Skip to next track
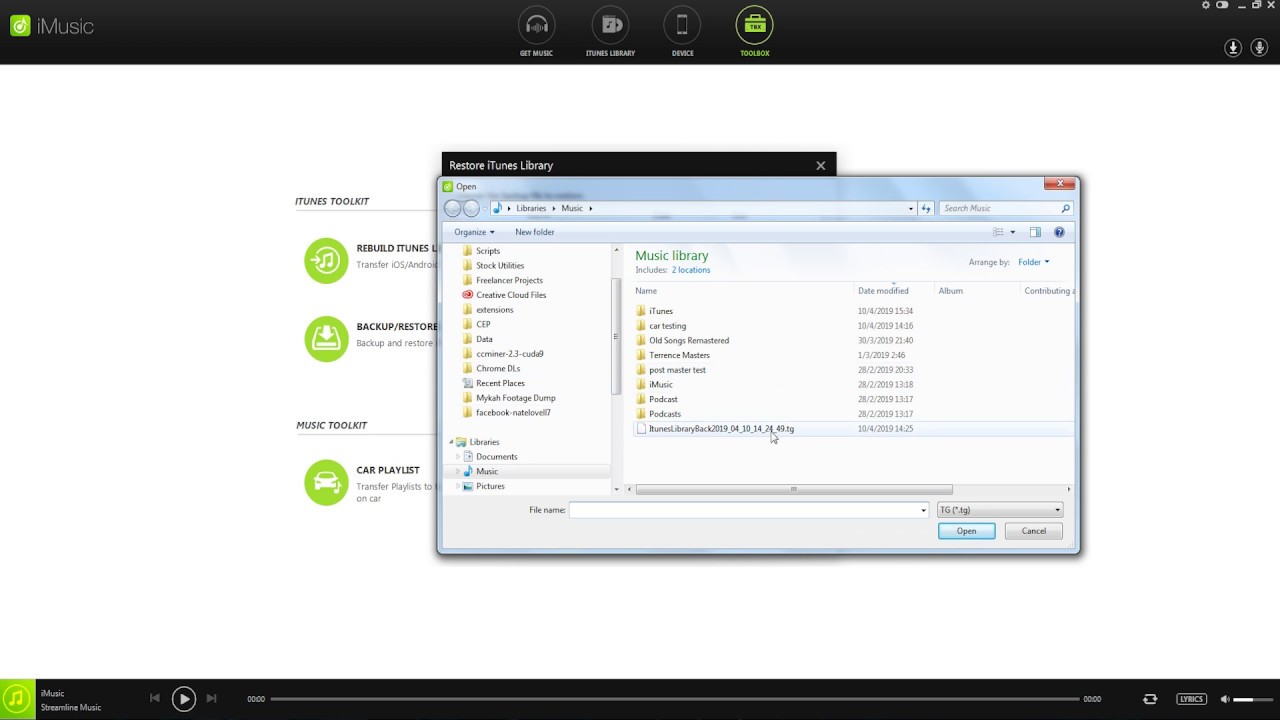 tap(211, 699)
